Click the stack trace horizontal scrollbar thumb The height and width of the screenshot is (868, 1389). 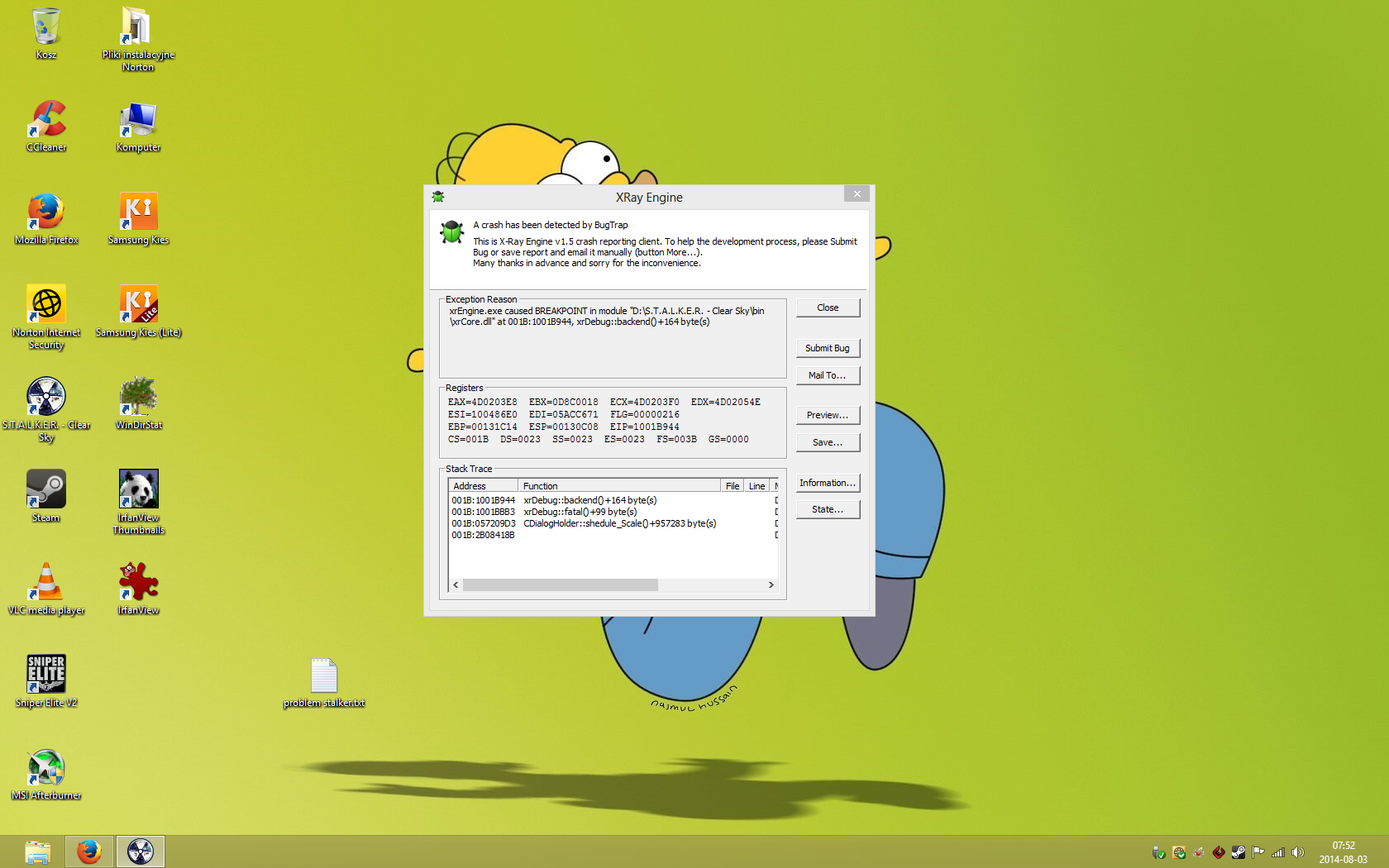point(561,584)
